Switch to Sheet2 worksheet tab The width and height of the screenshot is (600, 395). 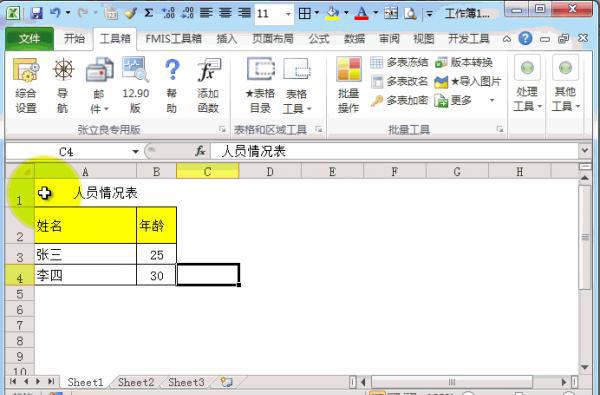(136, 382)
